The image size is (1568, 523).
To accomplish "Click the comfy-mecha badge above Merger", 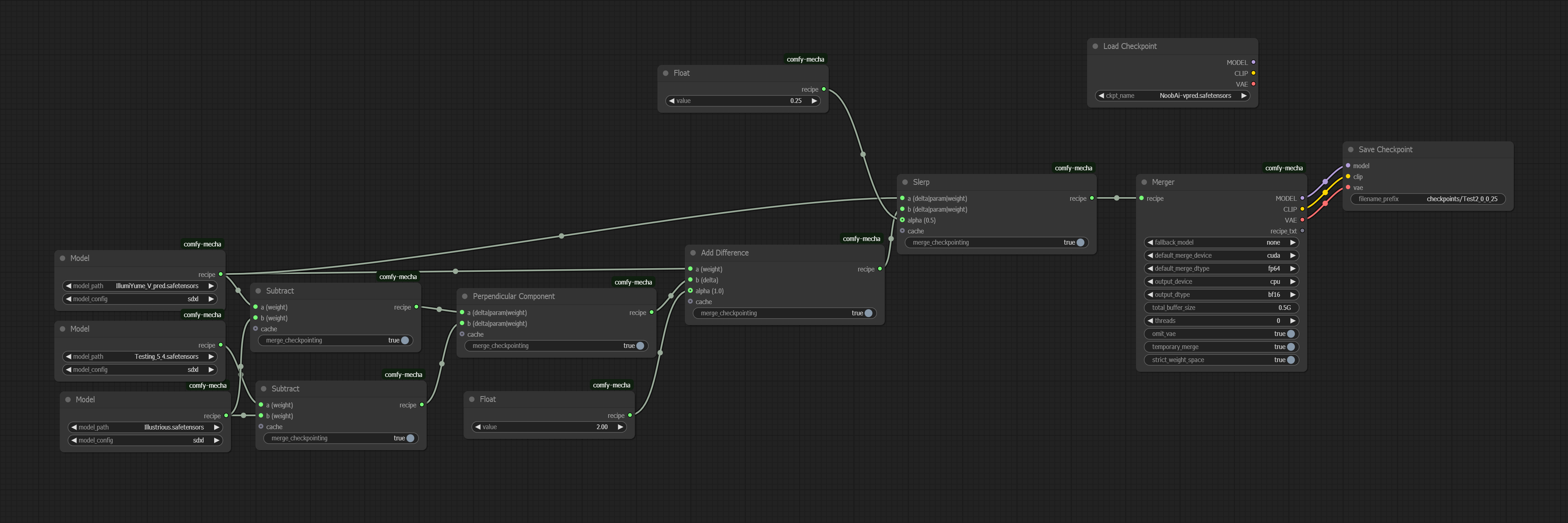I will point(1284,168).
